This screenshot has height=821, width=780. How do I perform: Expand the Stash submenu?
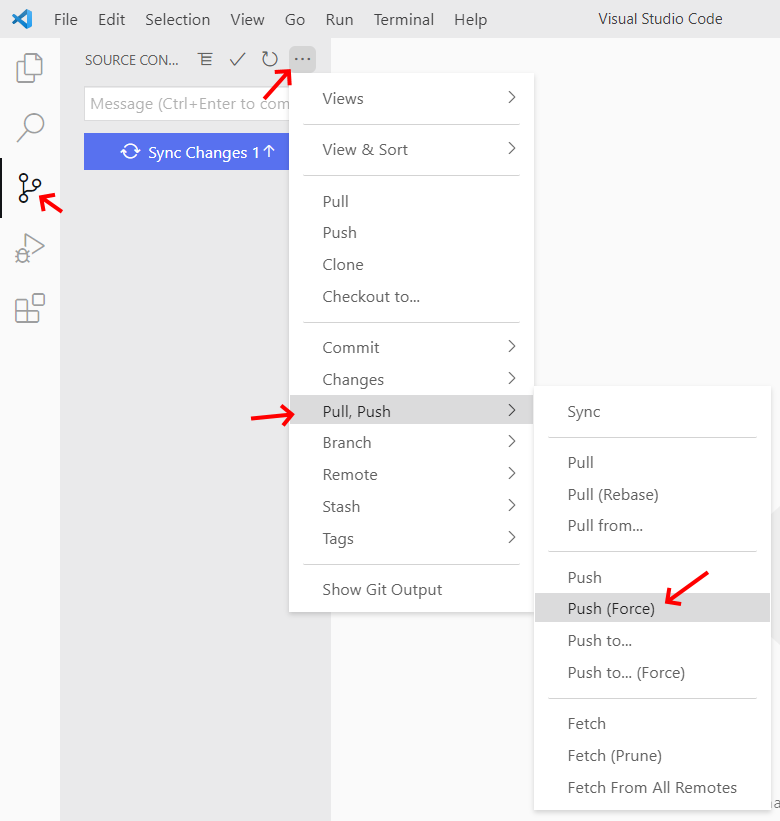pos(411,506)
